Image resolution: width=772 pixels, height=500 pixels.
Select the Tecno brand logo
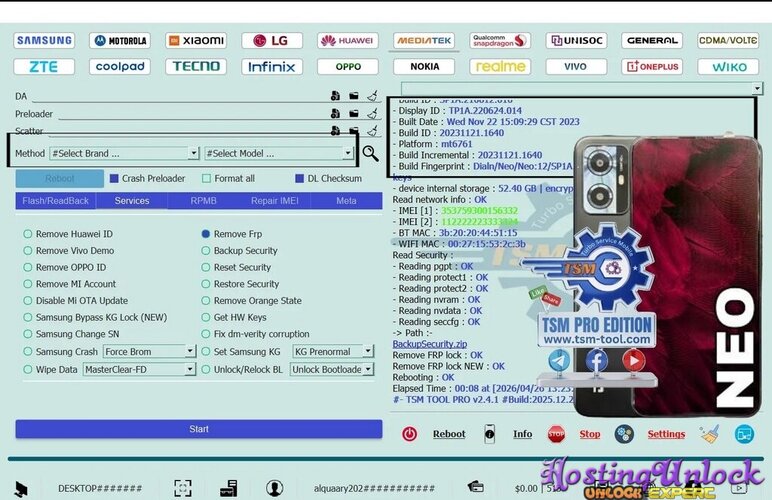coord(196,66)
